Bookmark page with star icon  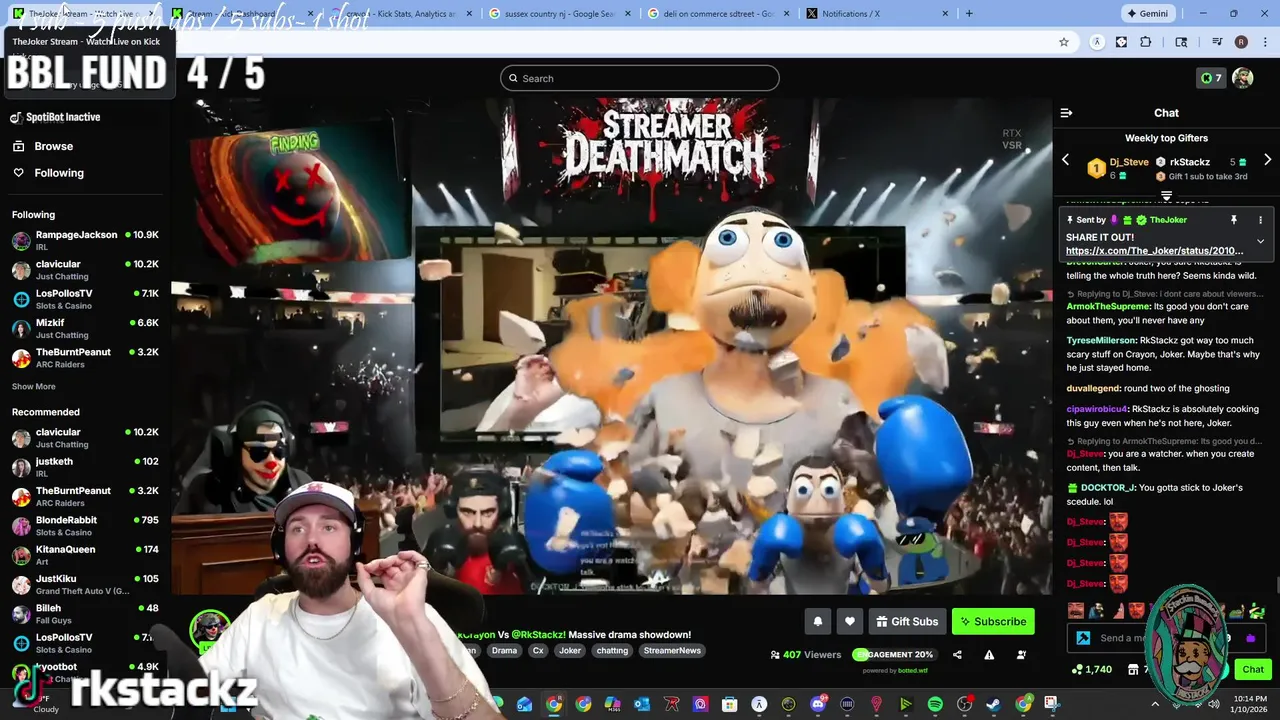click(x=1064, y=42)
